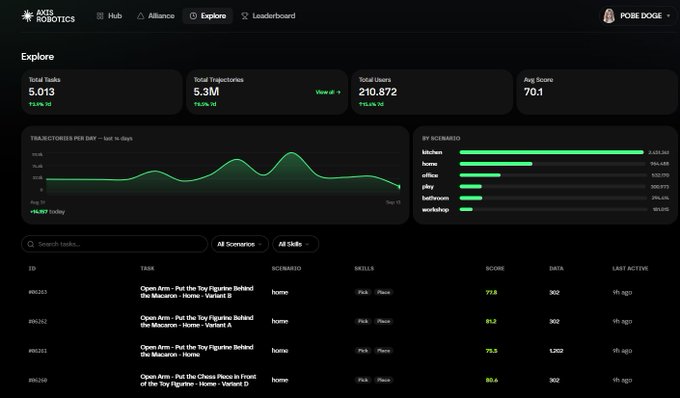The width and height of the screenshot is (680, 398).
Task: Click the end point marker on trajectories chart
Action: 399,187
